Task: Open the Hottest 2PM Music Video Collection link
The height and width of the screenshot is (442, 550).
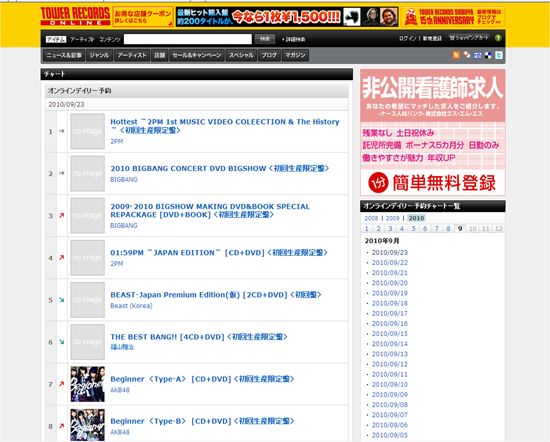Action: tap(225, 126)
